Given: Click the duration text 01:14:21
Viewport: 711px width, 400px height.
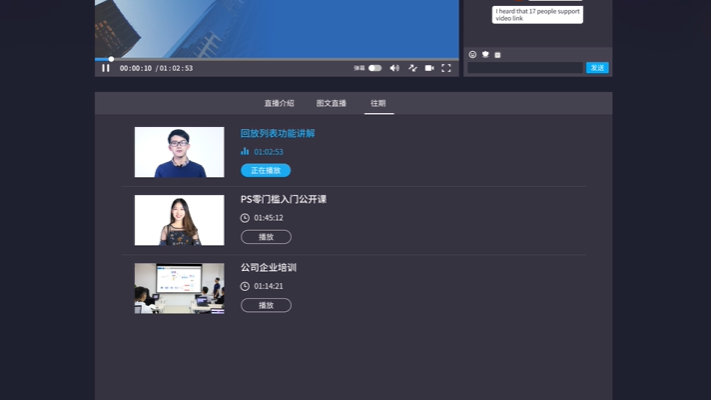Looking at the screenshot, I should pyautogui.click(x=268, y=286).
